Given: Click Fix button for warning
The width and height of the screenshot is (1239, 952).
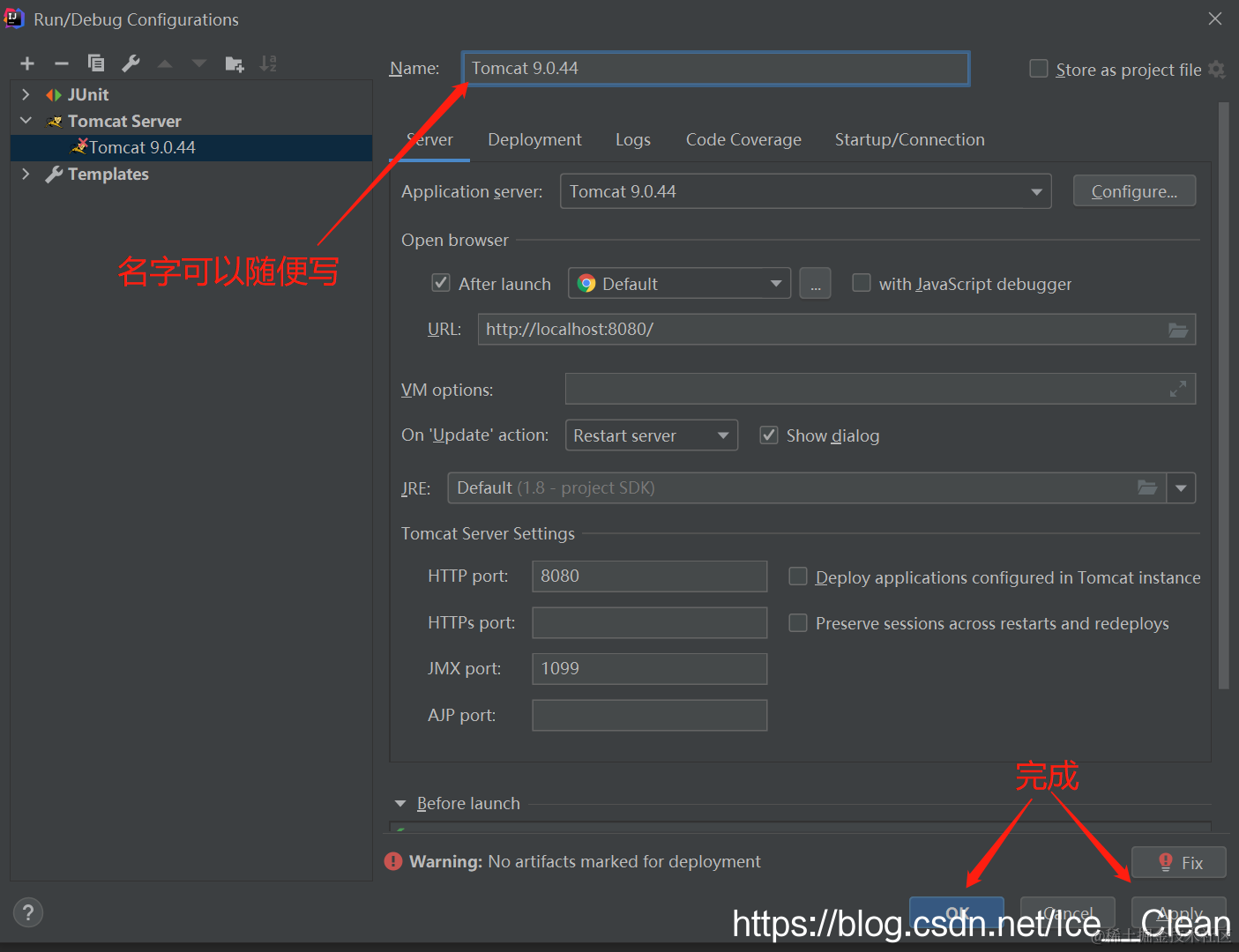Looking at the screenshot, I should [x=1179, y=863].
